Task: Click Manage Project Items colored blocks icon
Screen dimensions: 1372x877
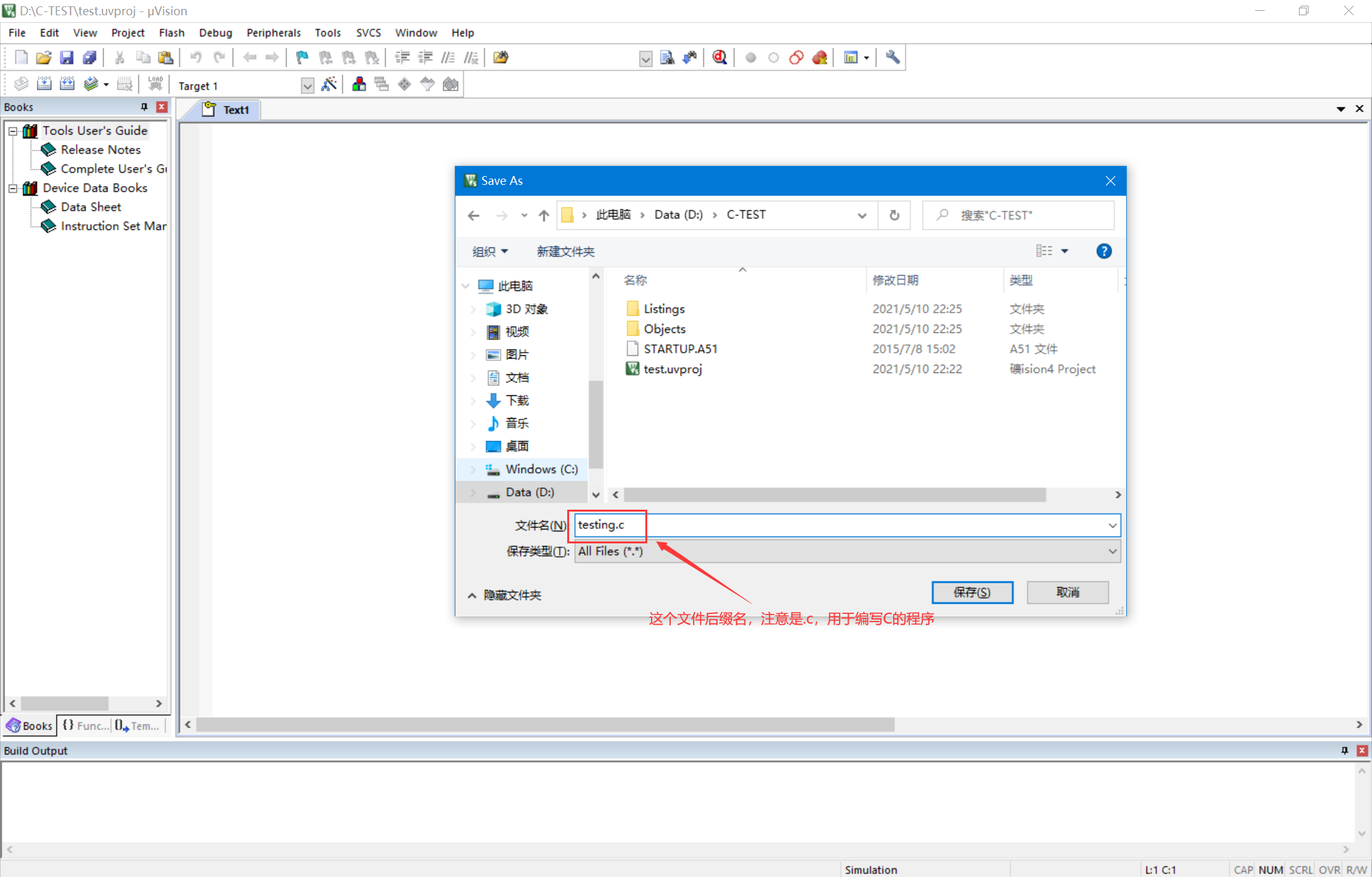Action: pos(359,85)
